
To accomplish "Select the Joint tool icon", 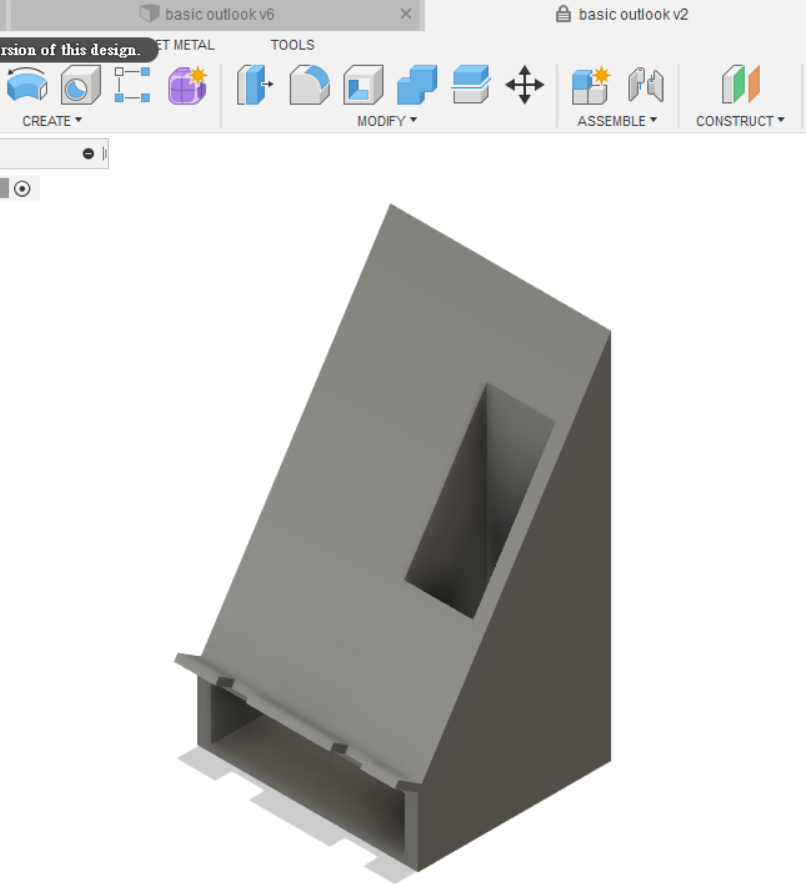I will (646, 85).
